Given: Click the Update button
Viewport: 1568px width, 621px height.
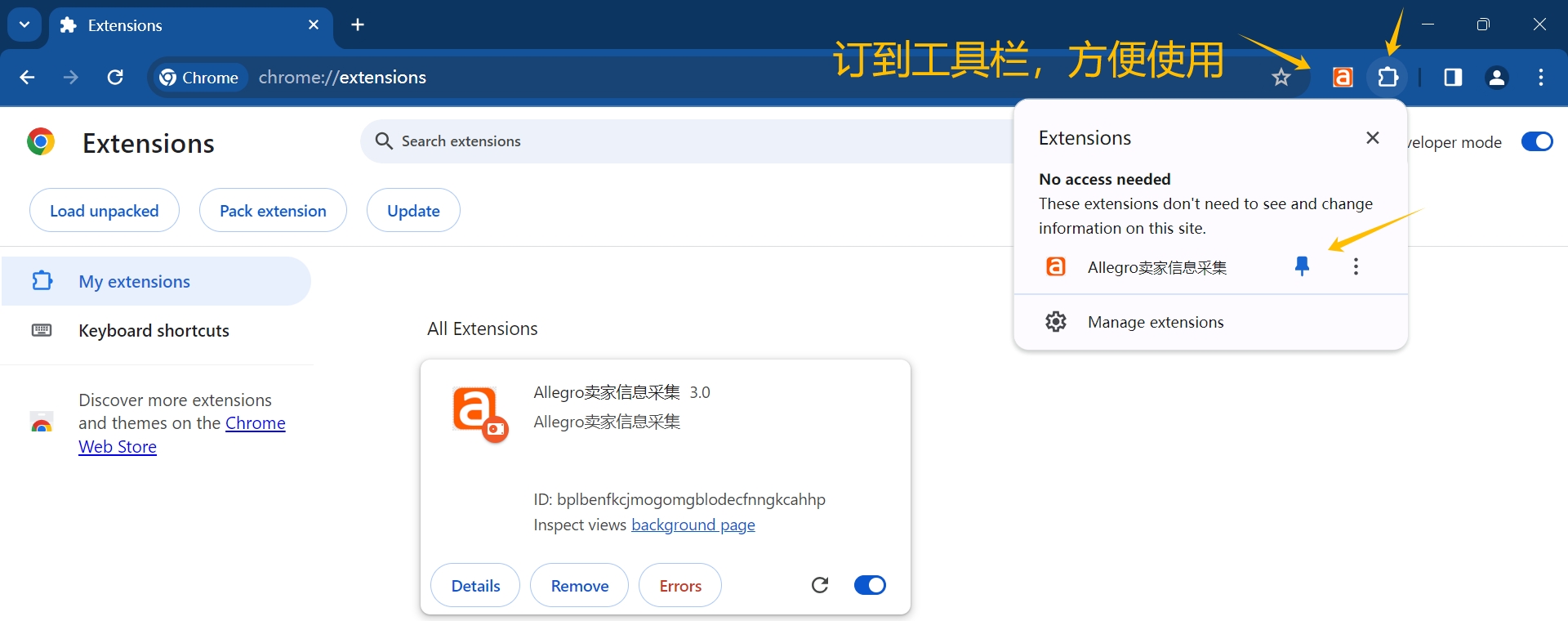Looking at the screenshot, I should point(413,211).
